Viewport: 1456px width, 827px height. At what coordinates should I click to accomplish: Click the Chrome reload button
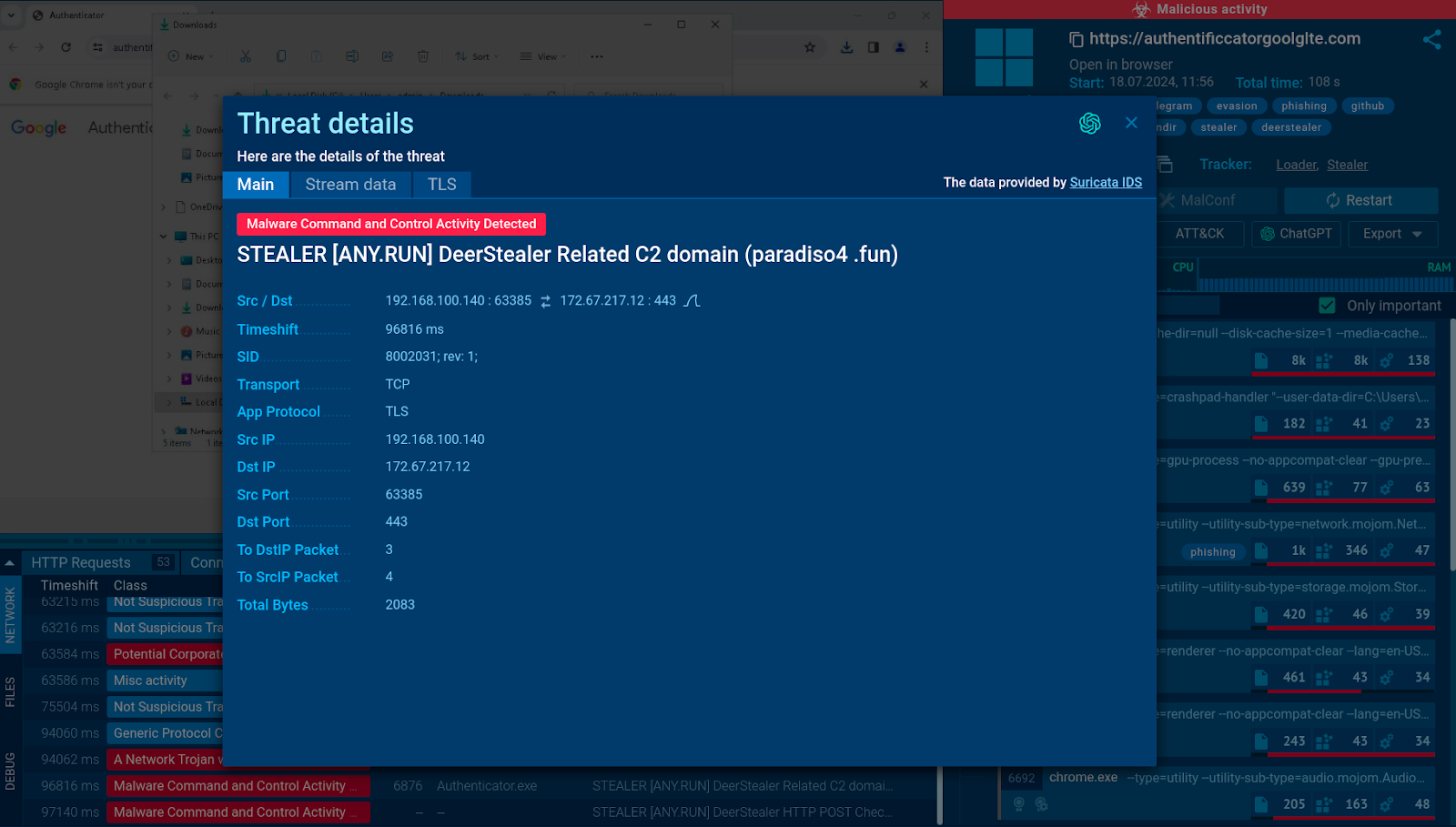pos(66,47)
